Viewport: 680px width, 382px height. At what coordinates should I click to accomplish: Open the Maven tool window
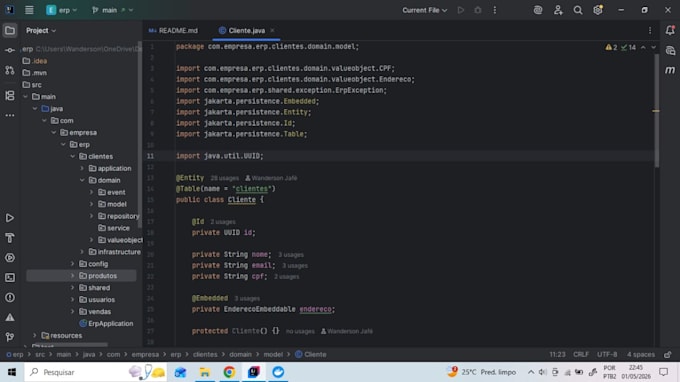point(670,70)
